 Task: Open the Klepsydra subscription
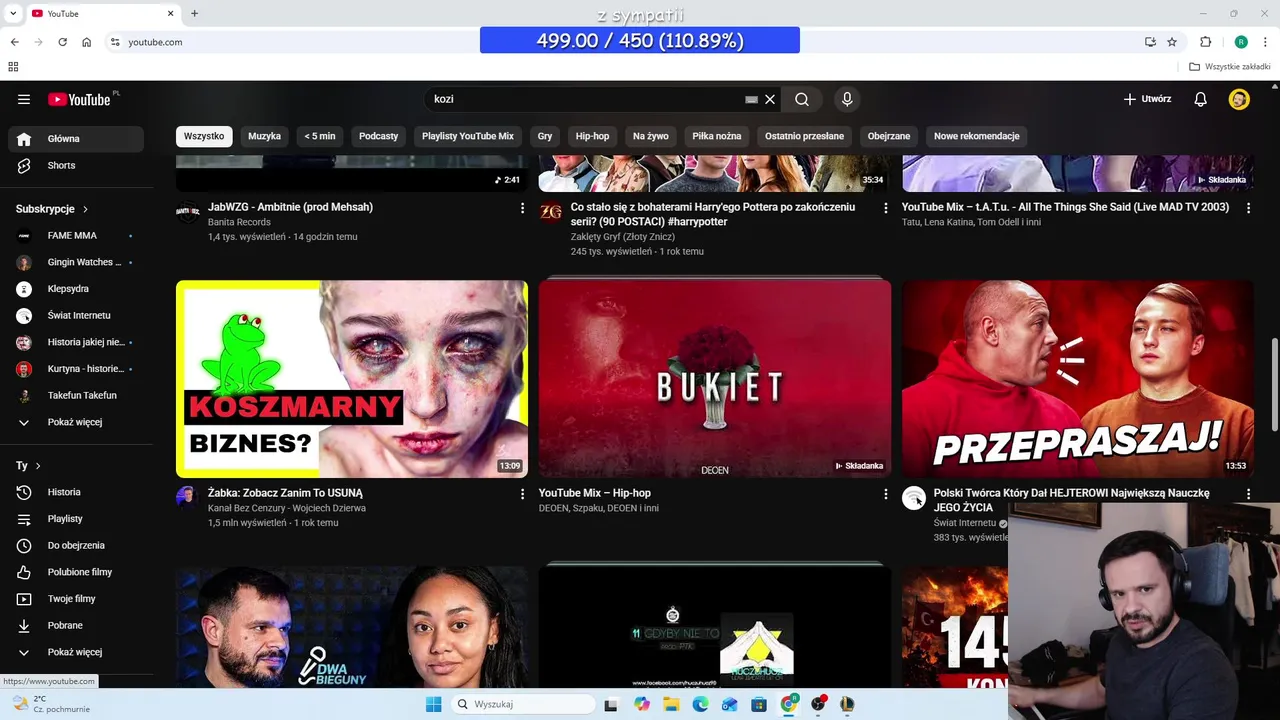(76, 289)
